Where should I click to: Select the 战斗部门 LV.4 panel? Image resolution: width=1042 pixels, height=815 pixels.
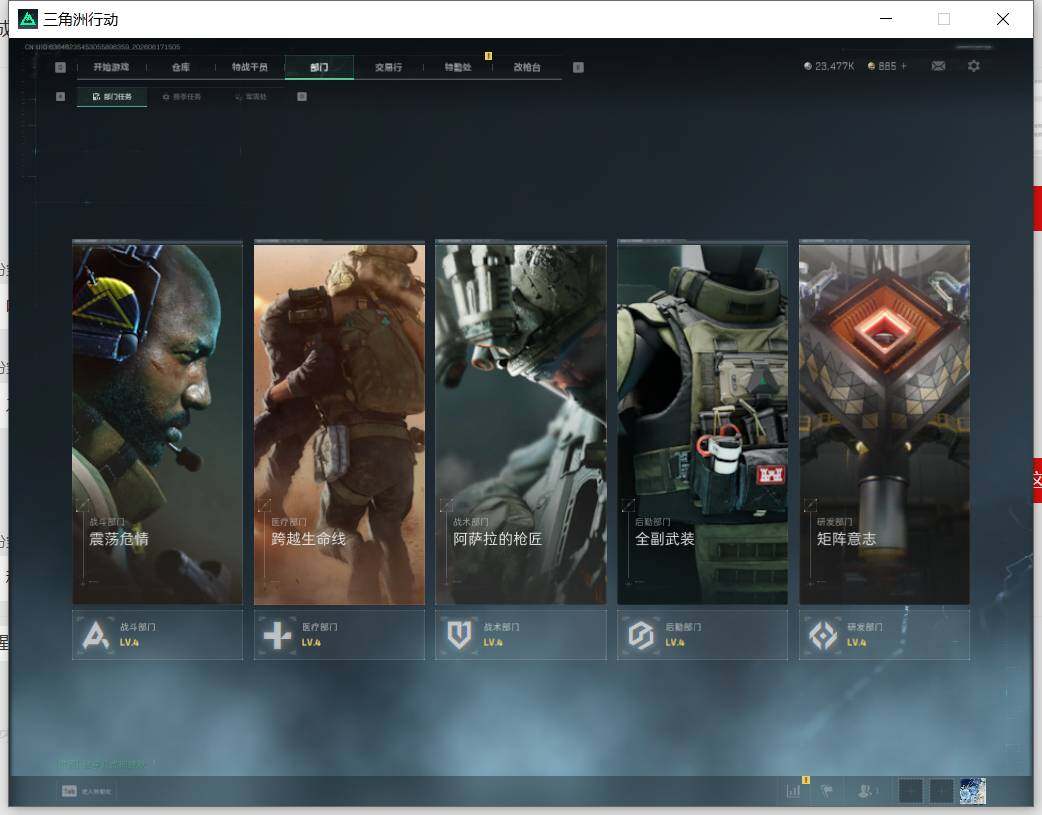[x=157, y=635]
